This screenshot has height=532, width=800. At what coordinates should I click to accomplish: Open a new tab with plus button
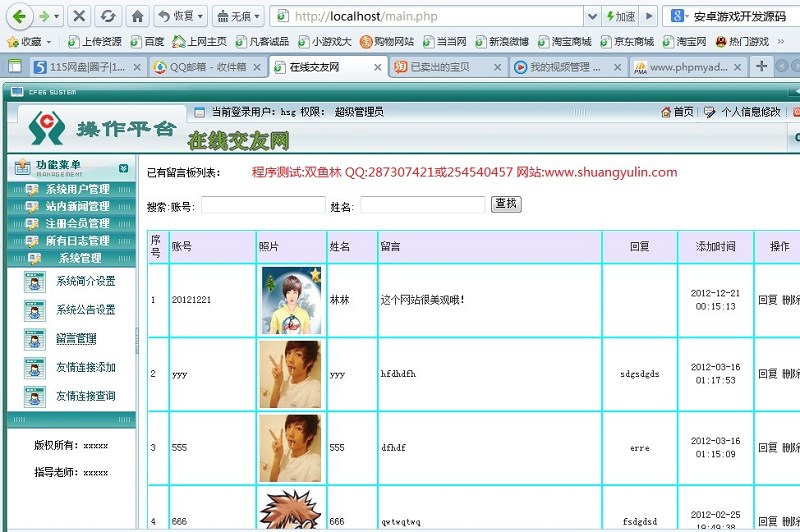[x=762, y=66]
